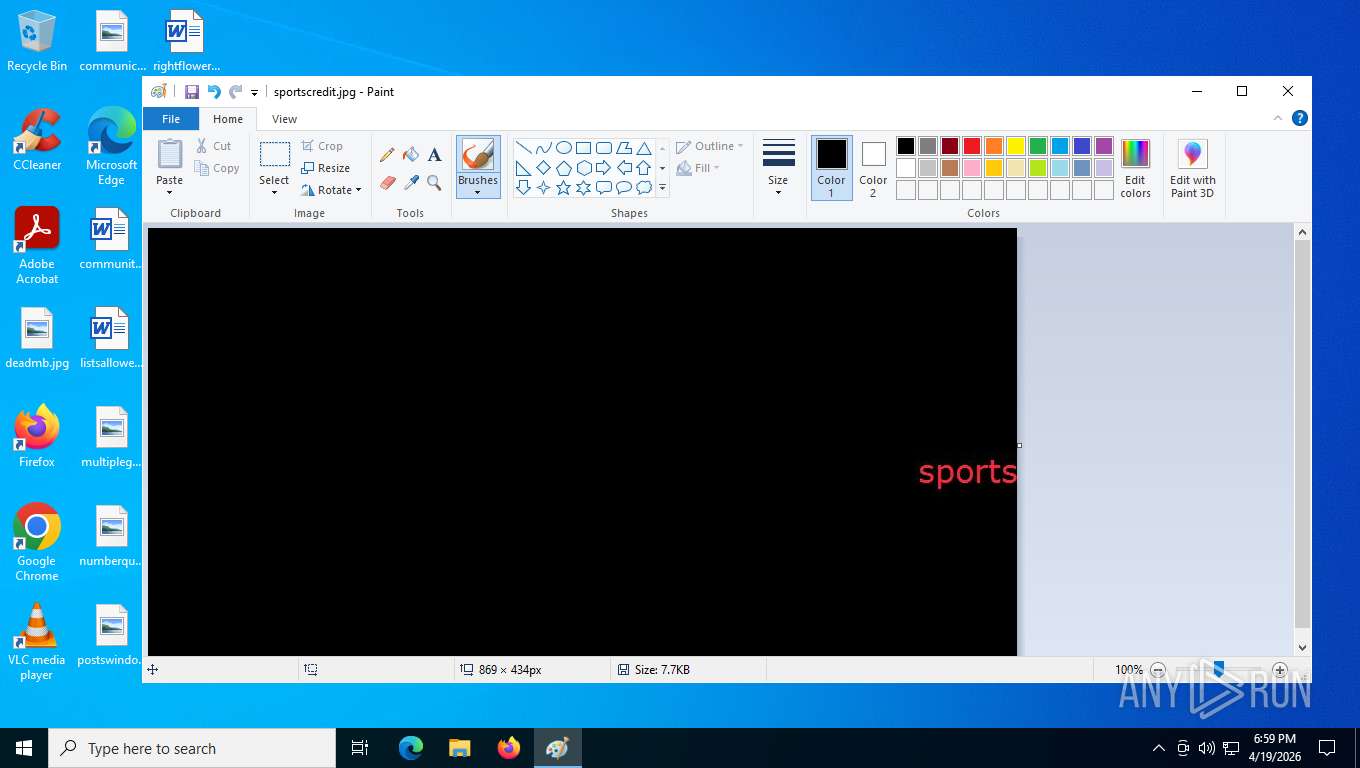The height and width of the screenshot is (768, 1360).
Task: Click the Save icon in title bar
Action: [192, 92]
